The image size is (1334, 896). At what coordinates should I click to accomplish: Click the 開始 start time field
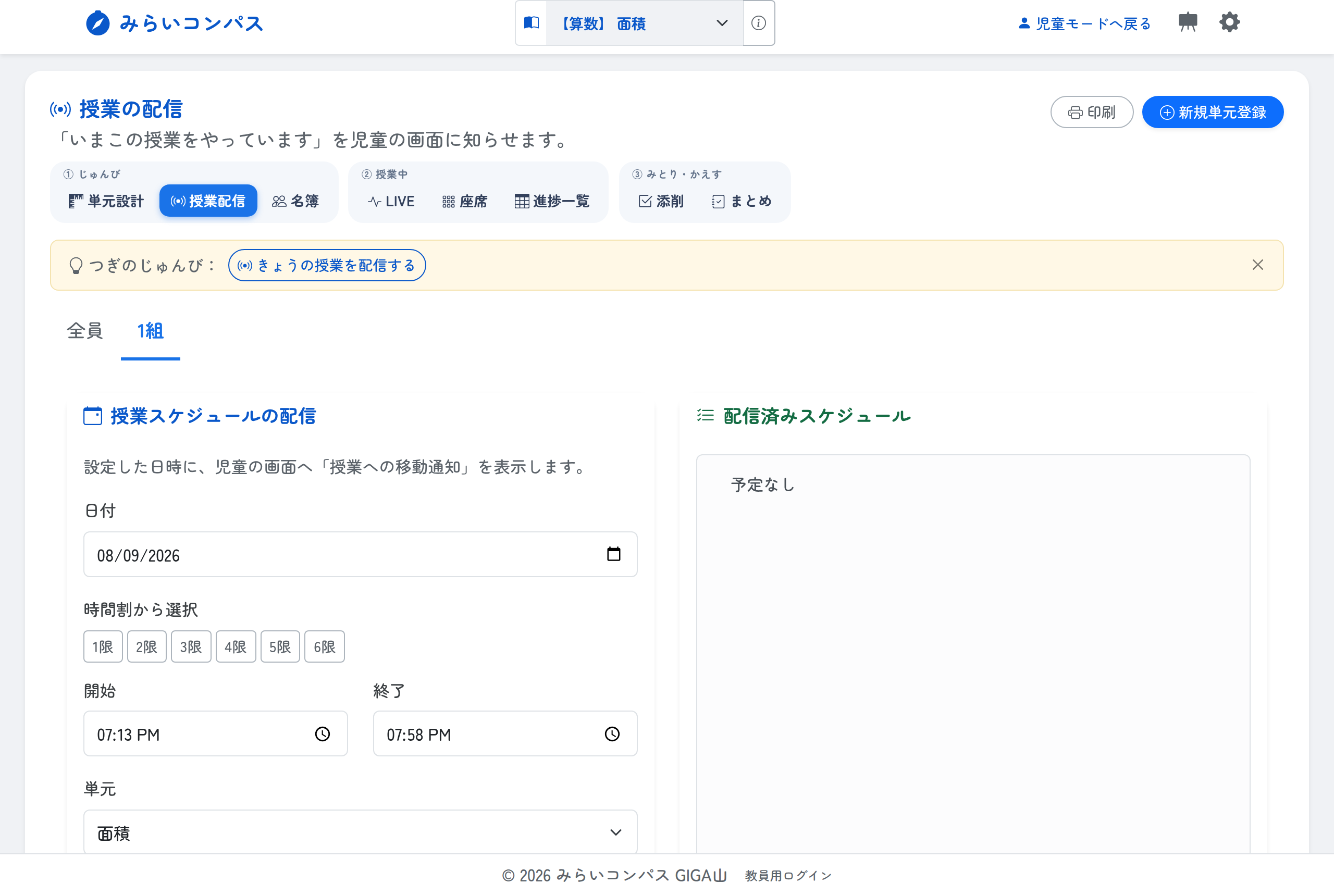pos(216,733)
